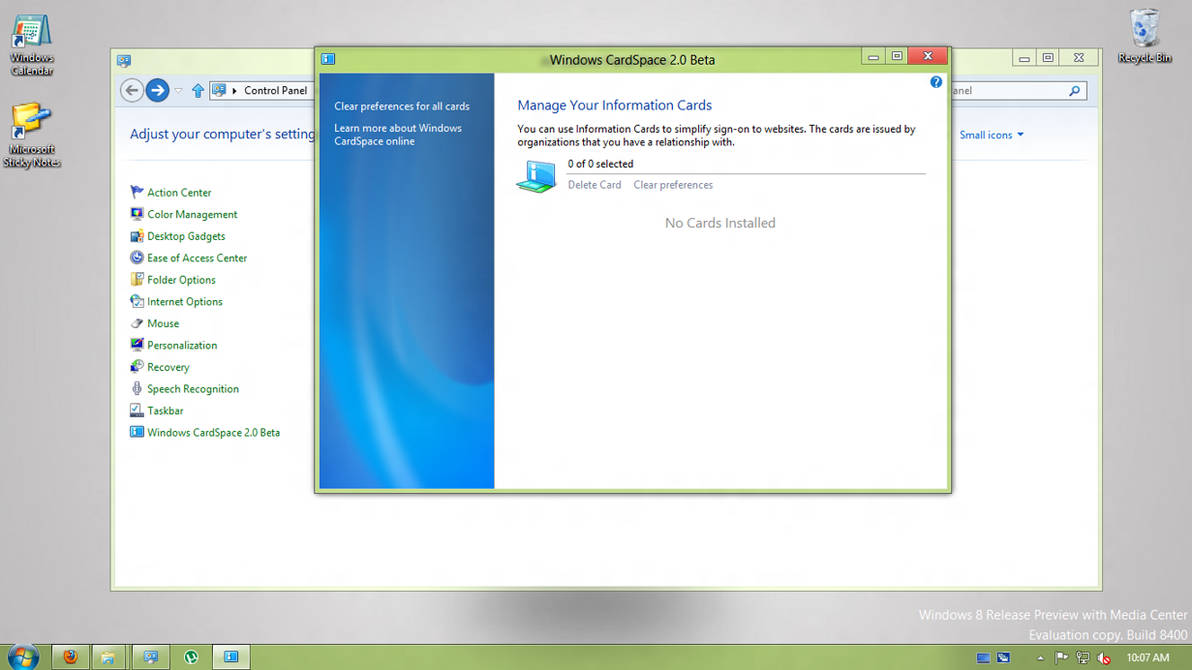Click the CardSpace help question mark icon
The width and height of the screenshot is (1192, 670).
(936, 82)
